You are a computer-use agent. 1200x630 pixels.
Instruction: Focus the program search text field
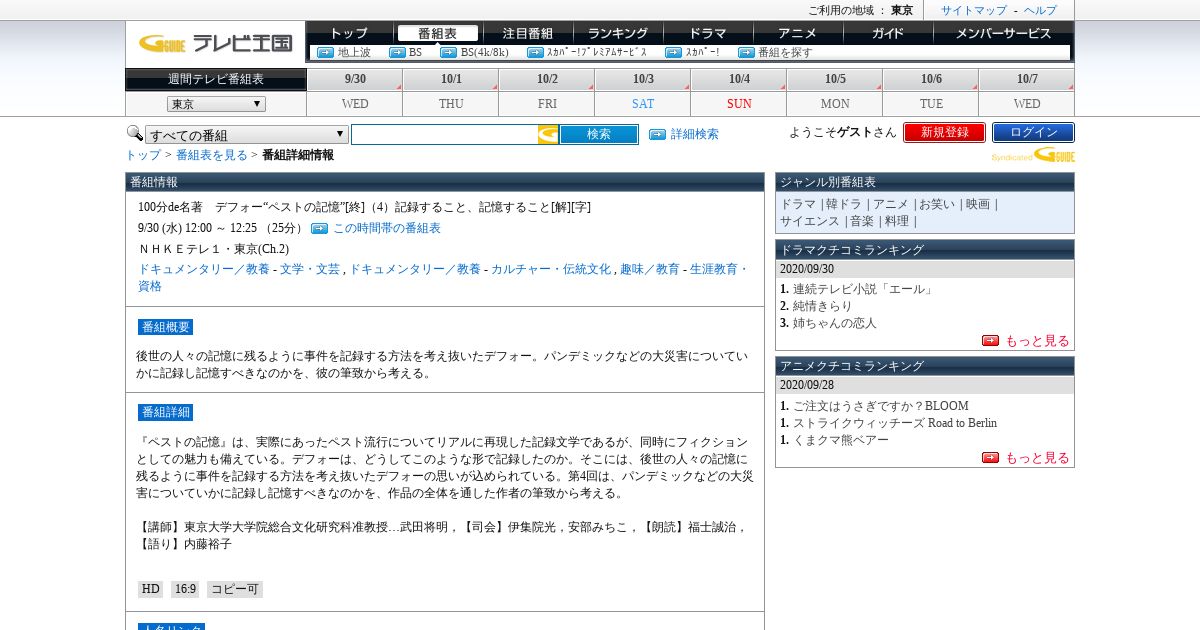445,134
